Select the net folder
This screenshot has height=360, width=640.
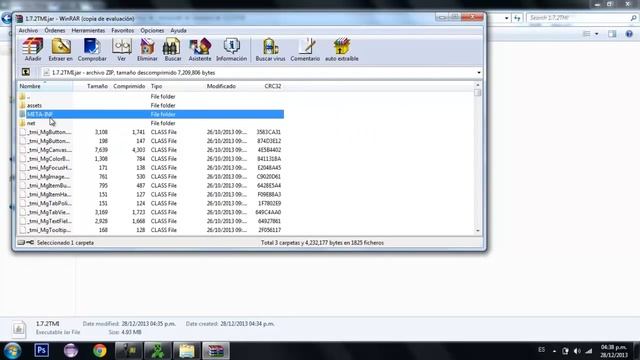coord(151,123)
